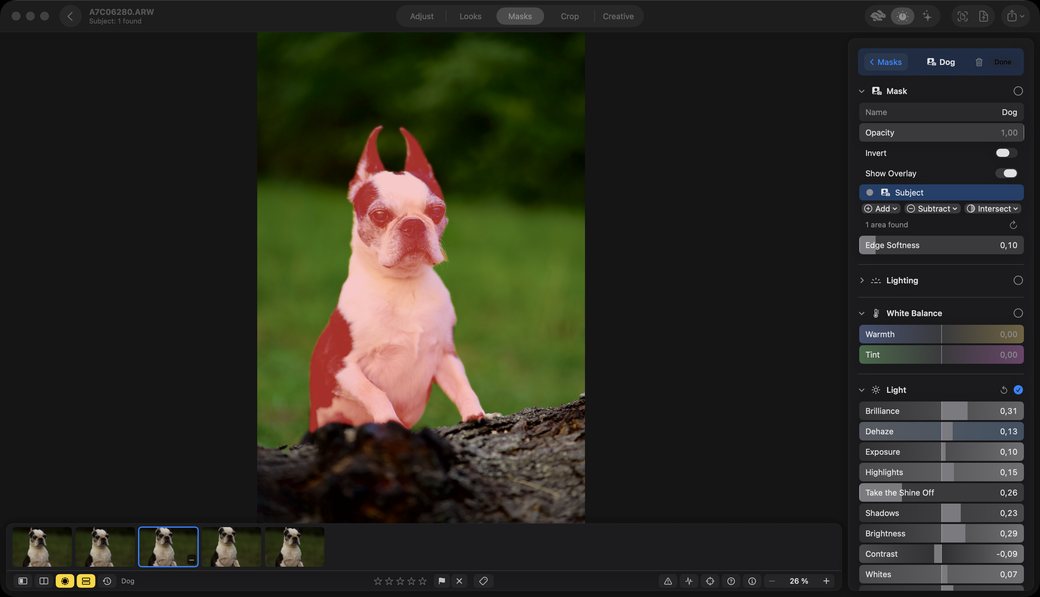Refresh the '1 area found' detection
Viewport: 1040px width, 597px height.
1013,225
